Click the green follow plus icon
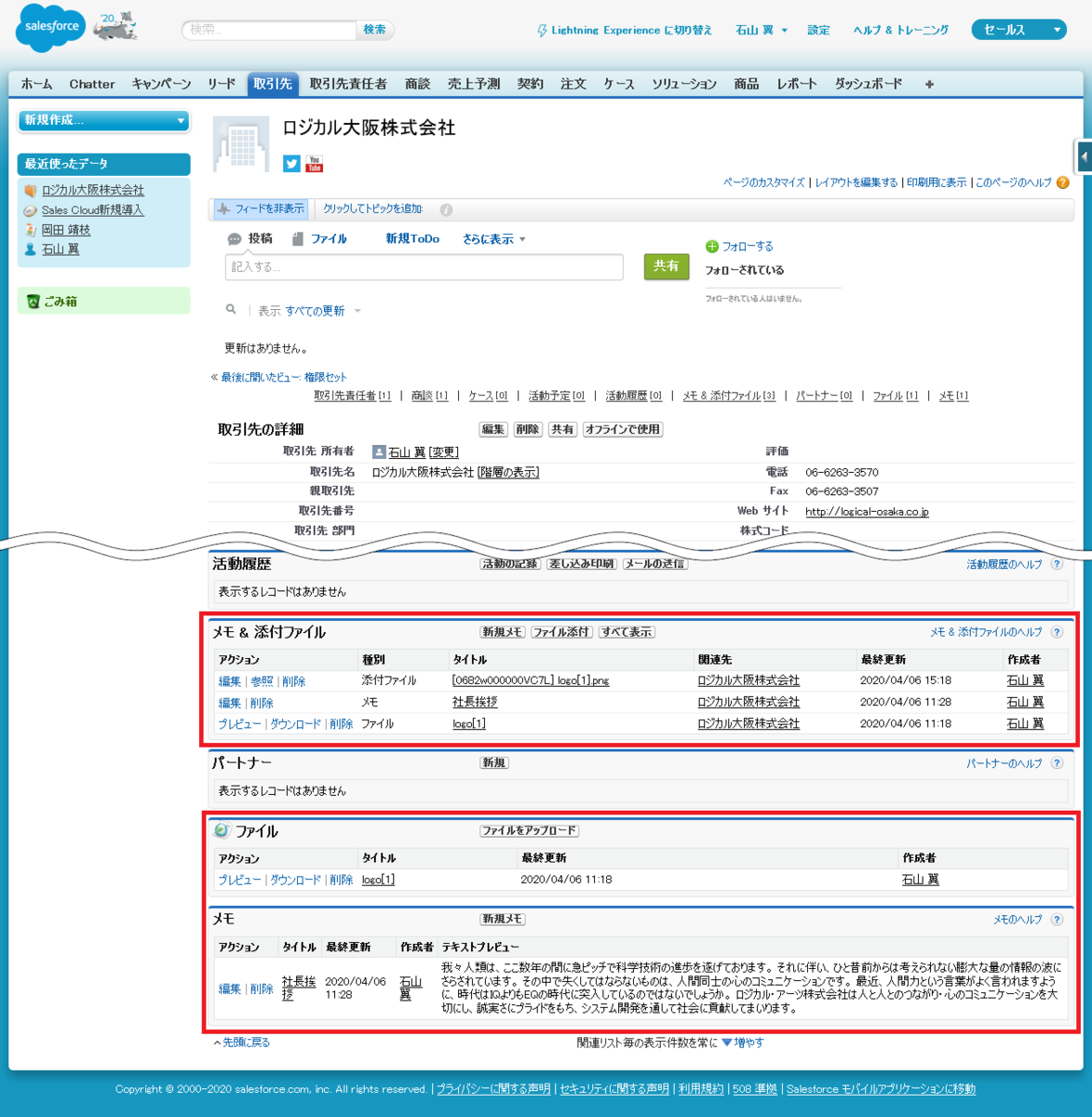Screen dimensions: 1092x1117 712,247
